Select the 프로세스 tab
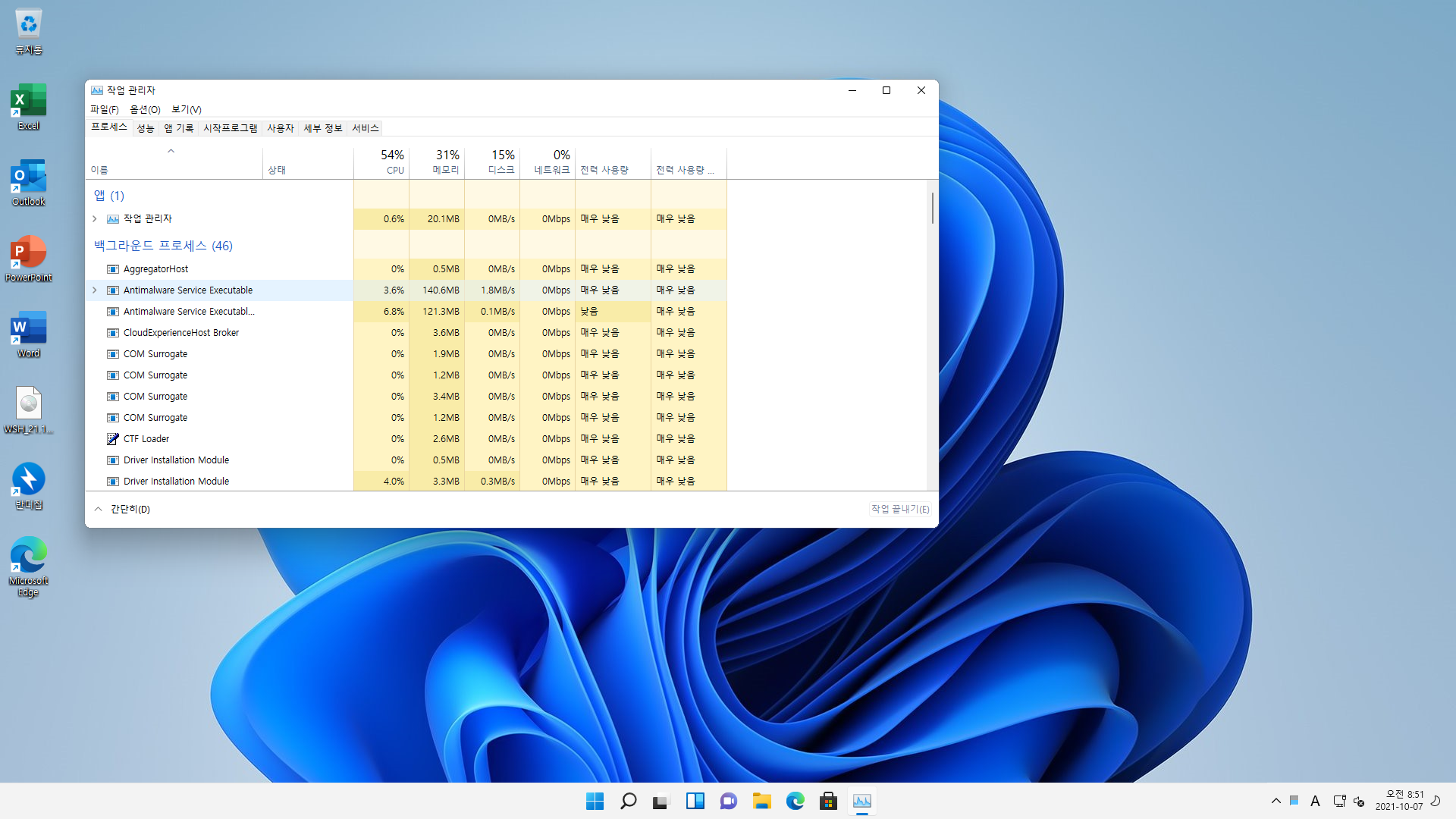The height and width of the screenshot is (819, 1456). coord(109,127)
